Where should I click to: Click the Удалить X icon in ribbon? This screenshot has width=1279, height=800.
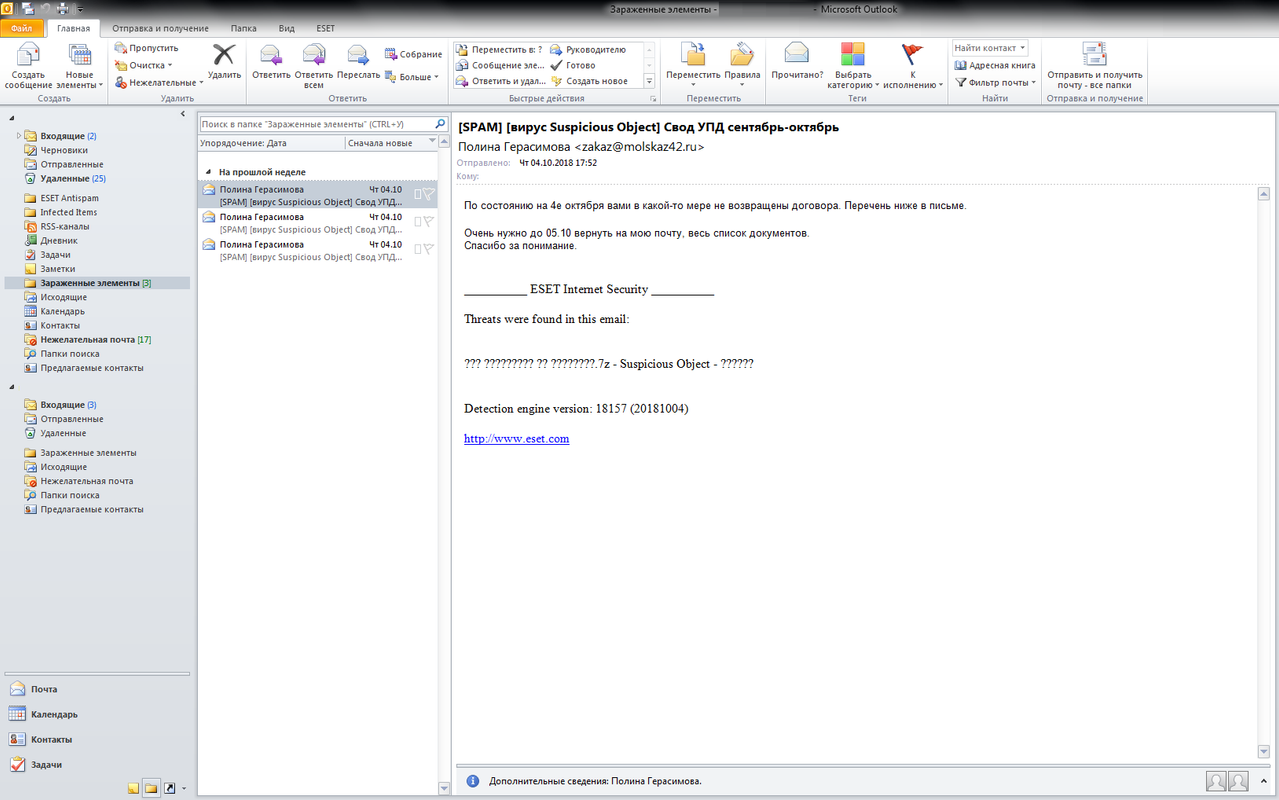[224, 62]
